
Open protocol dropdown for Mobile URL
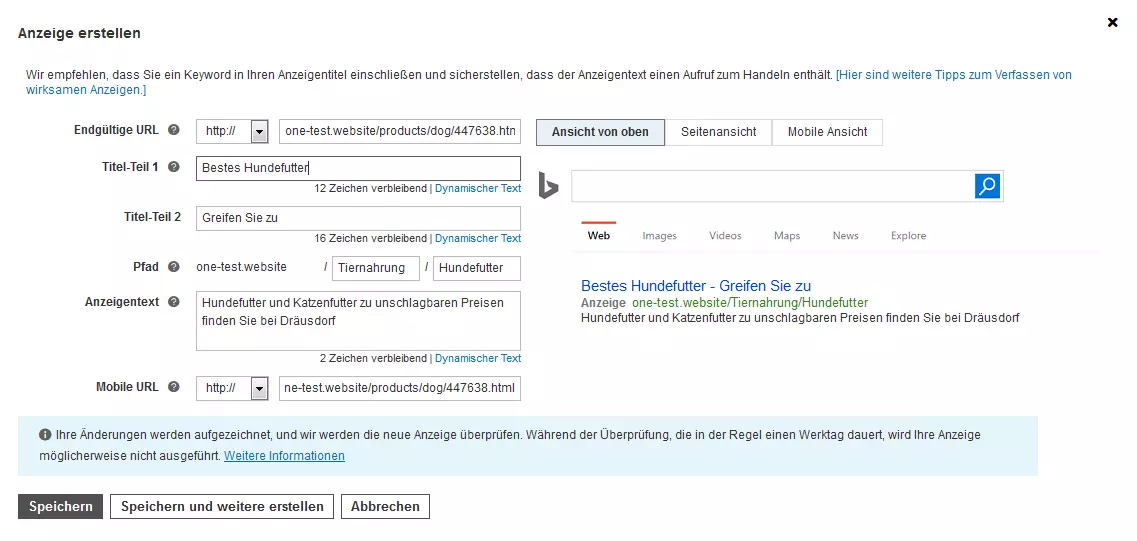[260, 388]
